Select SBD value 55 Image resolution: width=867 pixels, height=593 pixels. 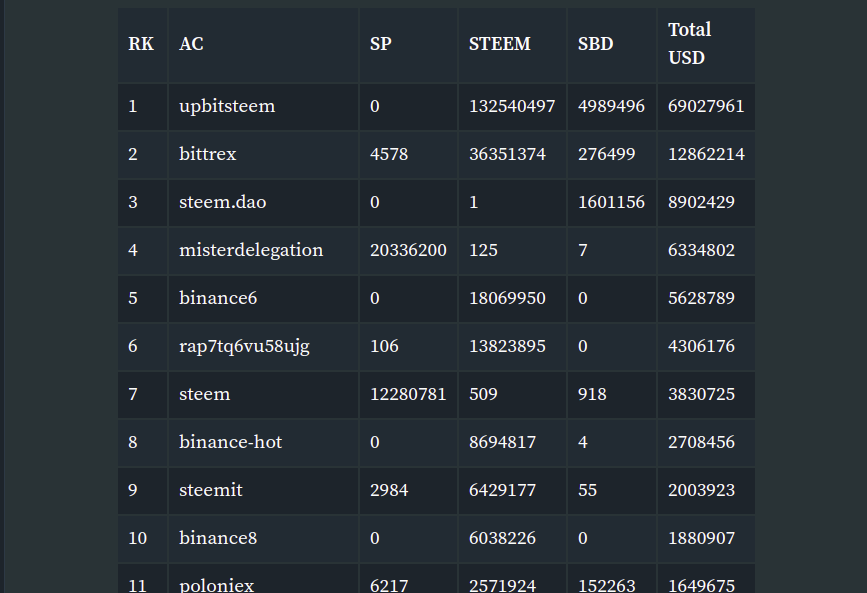587,490
